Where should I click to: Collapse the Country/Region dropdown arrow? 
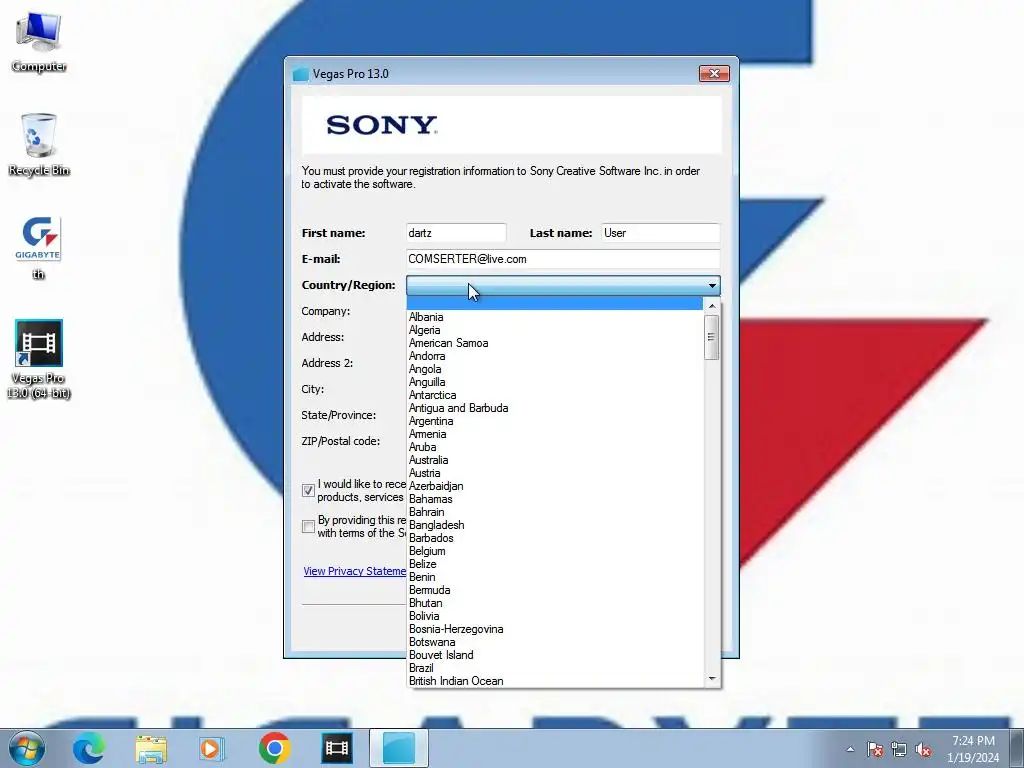[712, 285]
